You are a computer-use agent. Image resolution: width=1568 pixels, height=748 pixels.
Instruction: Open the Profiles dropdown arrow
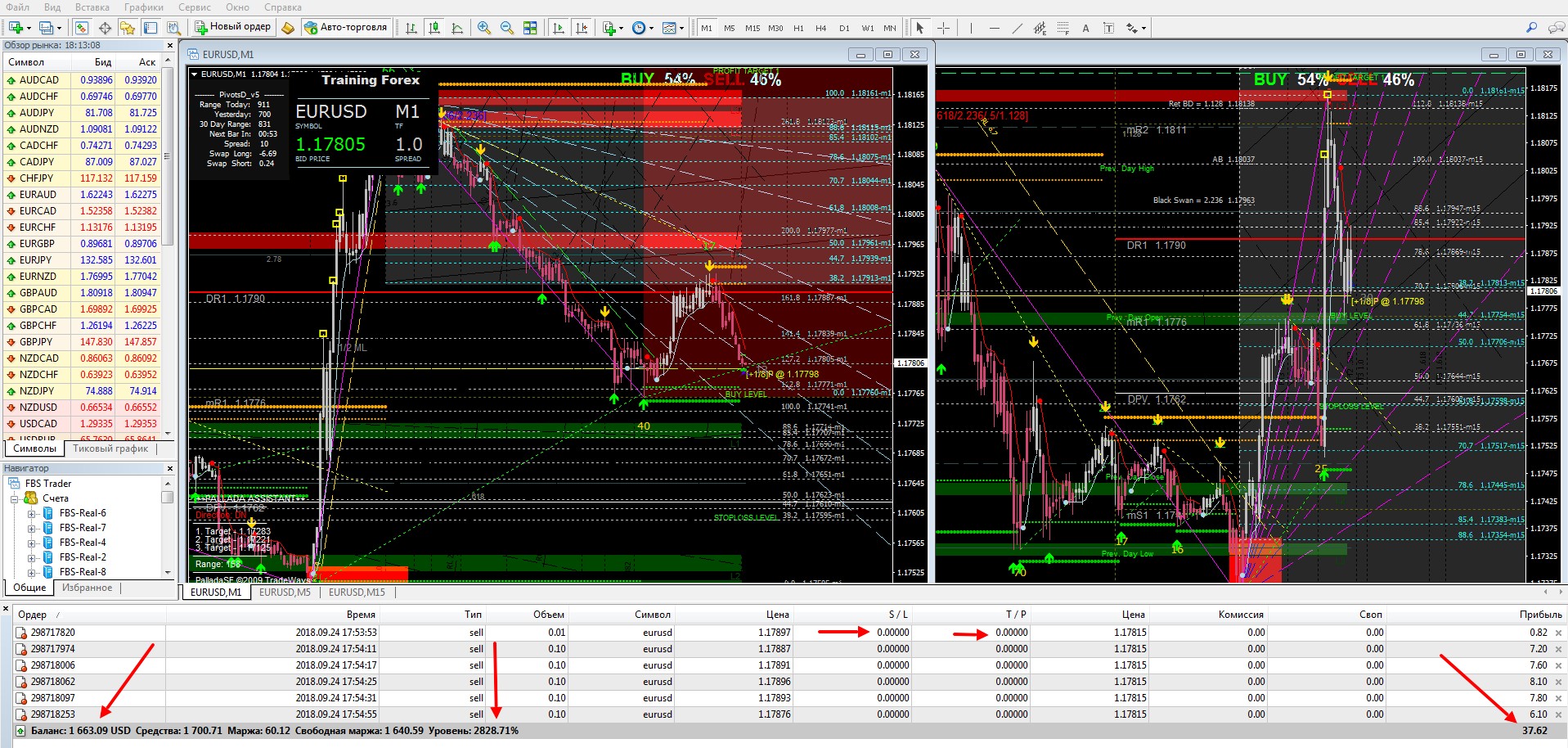(x=59, y=29)
